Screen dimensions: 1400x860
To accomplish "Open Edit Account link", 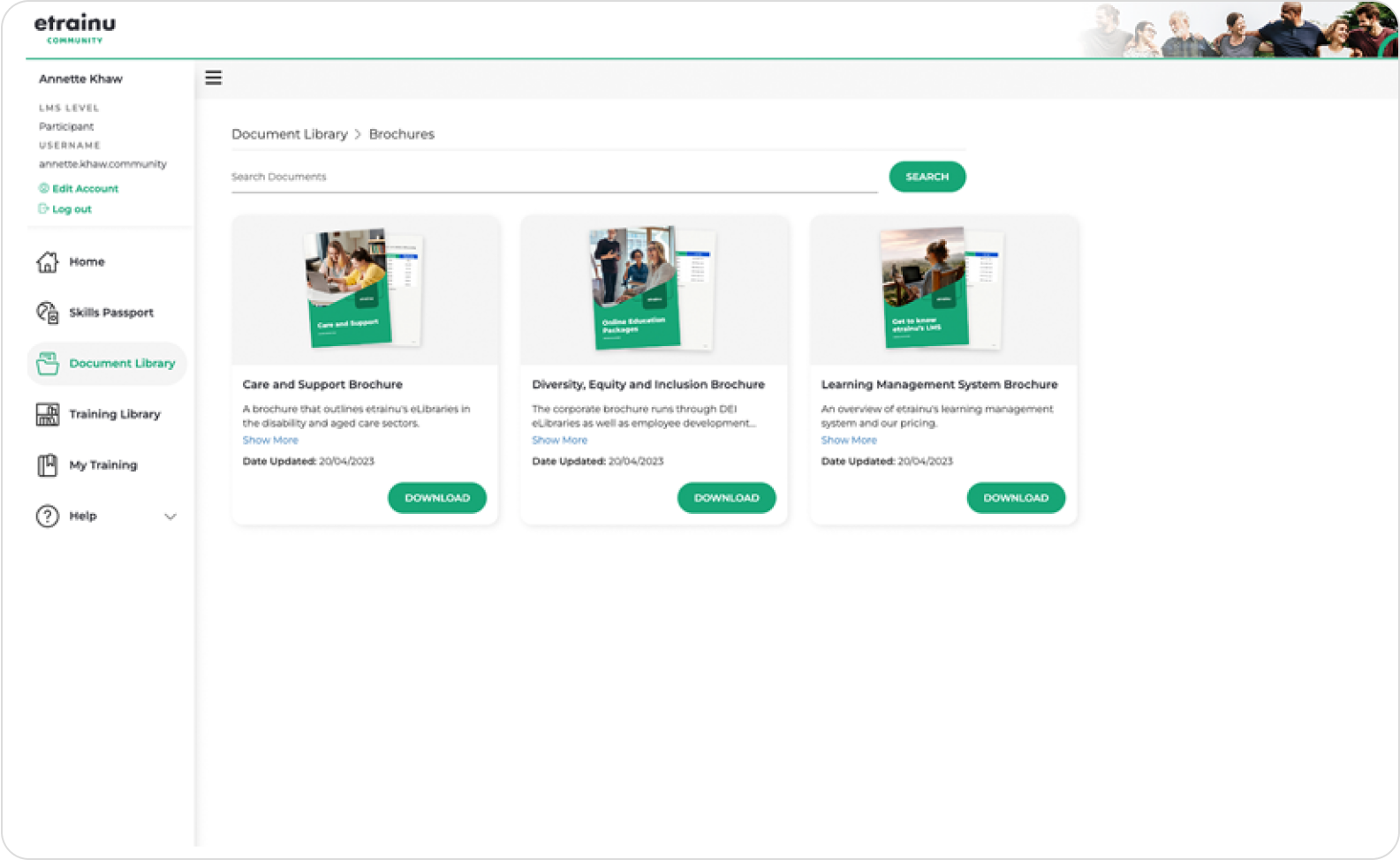I will pyautogui.click(x=85, y=188).
